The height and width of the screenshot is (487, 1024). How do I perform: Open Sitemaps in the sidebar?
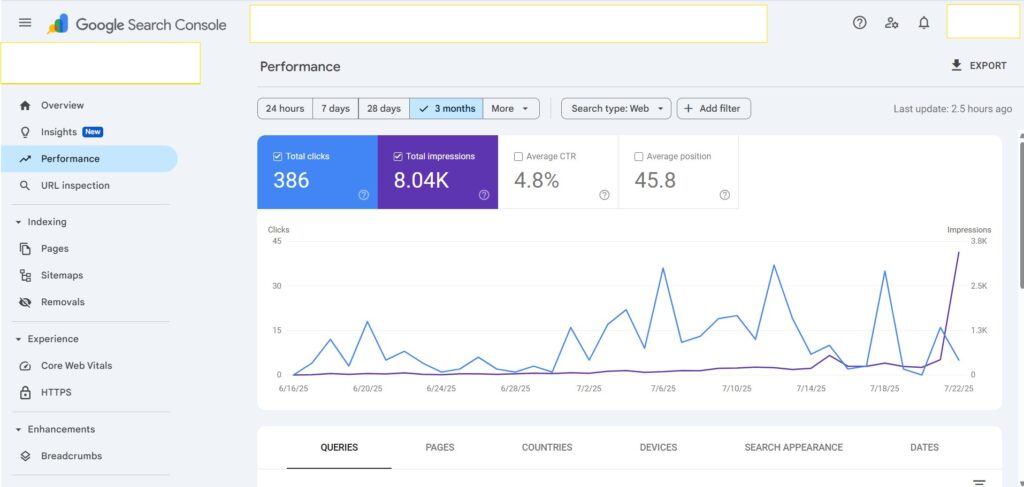89,275
